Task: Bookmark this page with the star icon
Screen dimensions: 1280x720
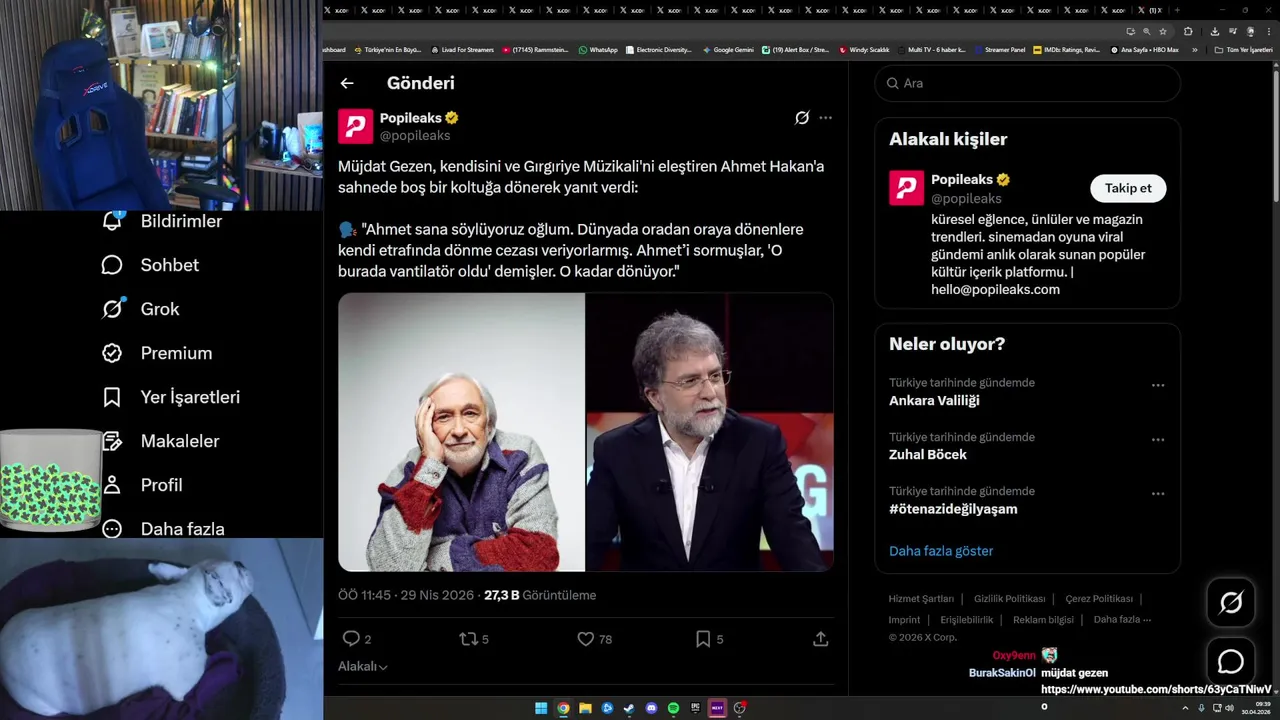Action: click(1163, 31)
